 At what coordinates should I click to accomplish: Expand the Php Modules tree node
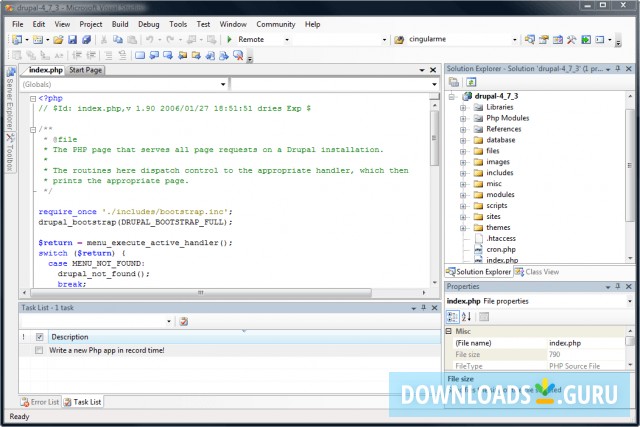click(x=463, y=118)
